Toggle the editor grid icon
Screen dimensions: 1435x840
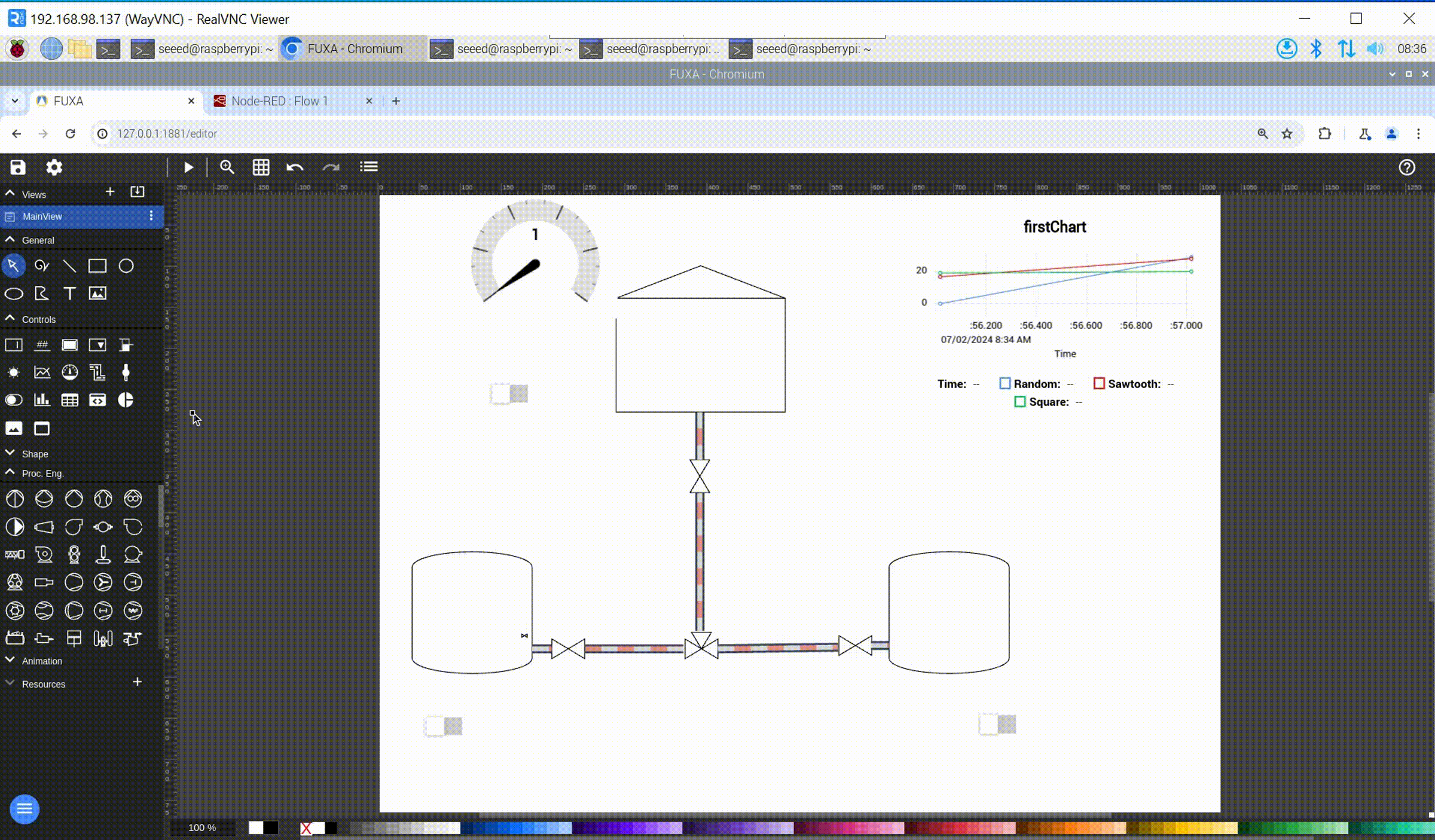[x=261, y=167]
